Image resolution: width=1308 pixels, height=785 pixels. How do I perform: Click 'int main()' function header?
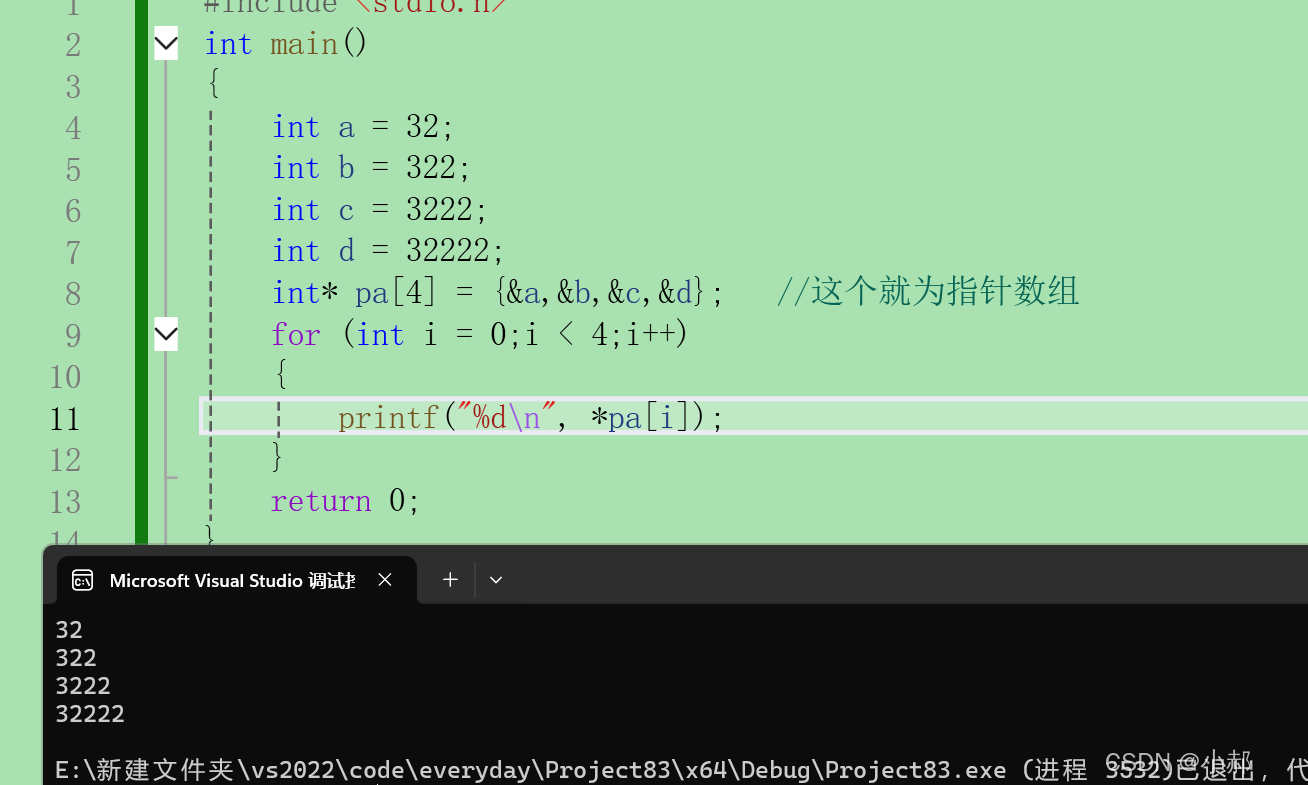coord(286,44)
